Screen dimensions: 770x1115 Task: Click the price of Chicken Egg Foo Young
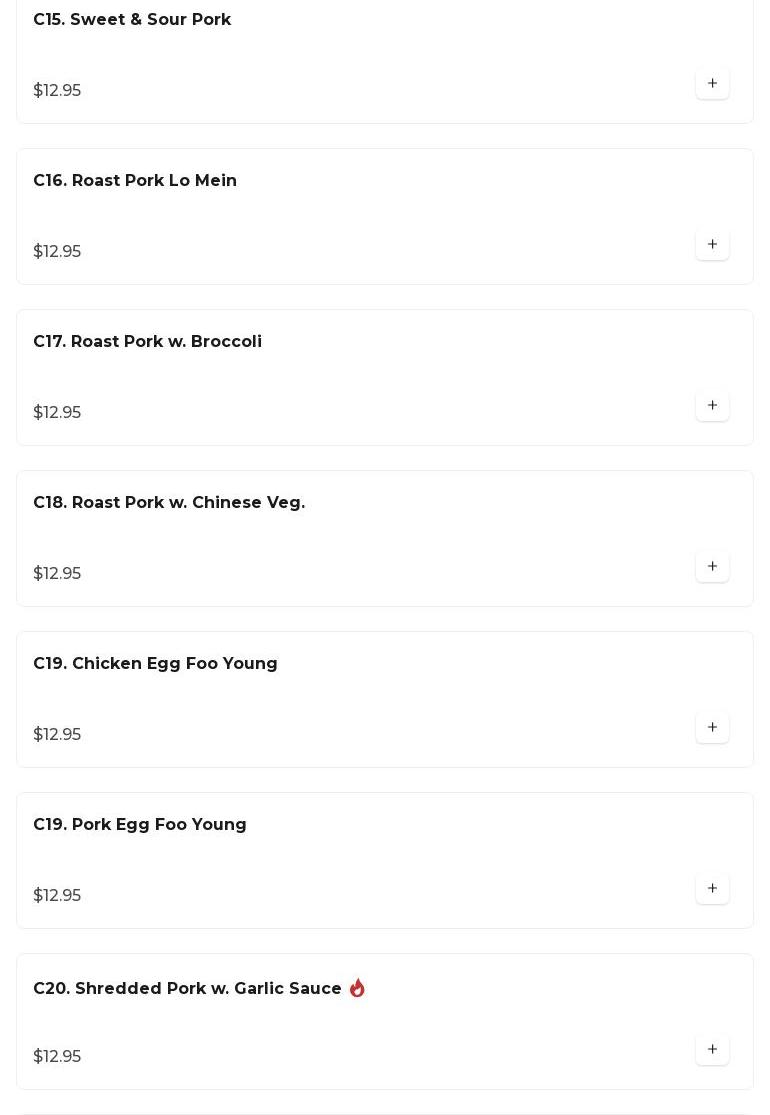(x=57, y=735)
